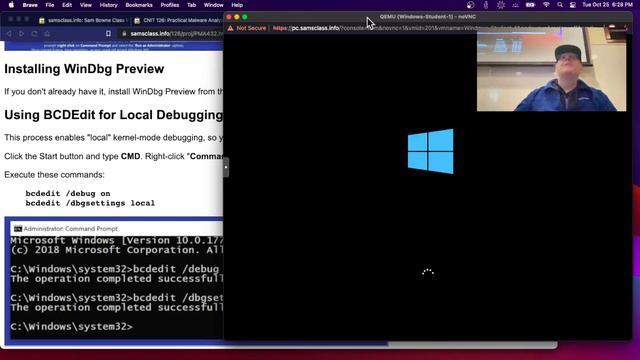The width and height of the screenshot is (640, 360).
Task: Click the thermometer-shaped menu bar icon
Action: point(486,5)
